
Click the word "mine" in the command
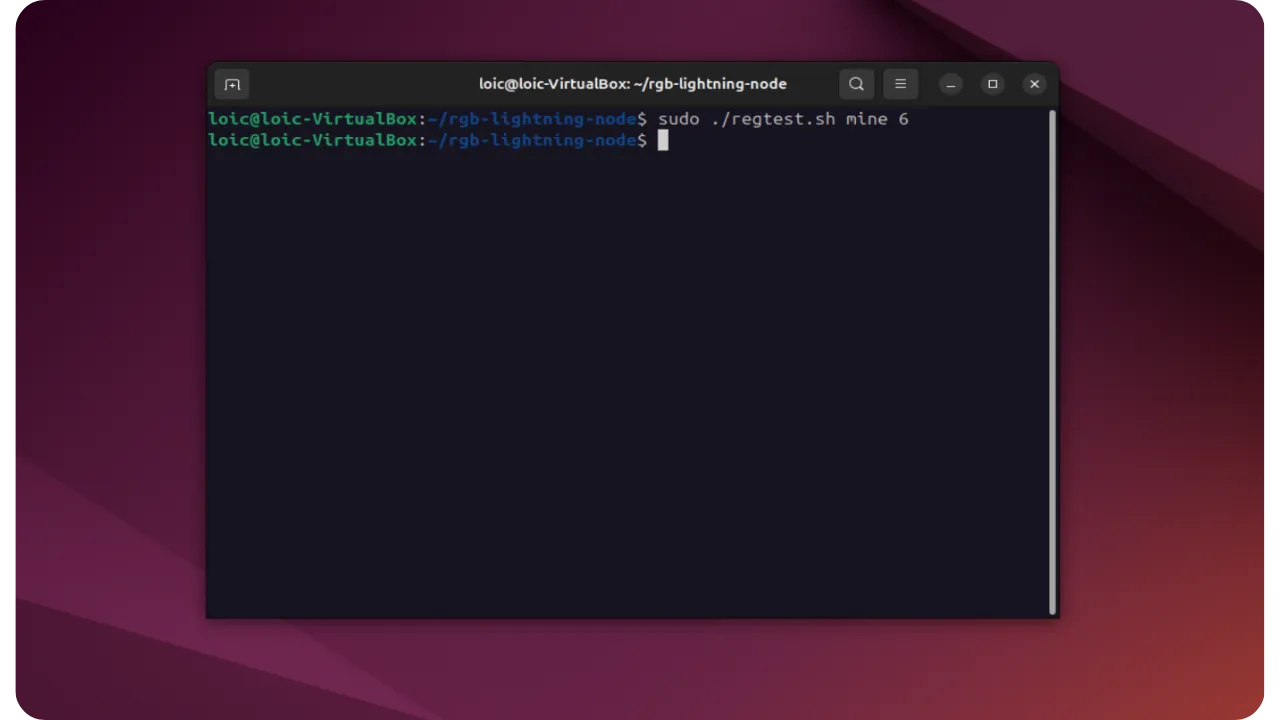[866, 119]
